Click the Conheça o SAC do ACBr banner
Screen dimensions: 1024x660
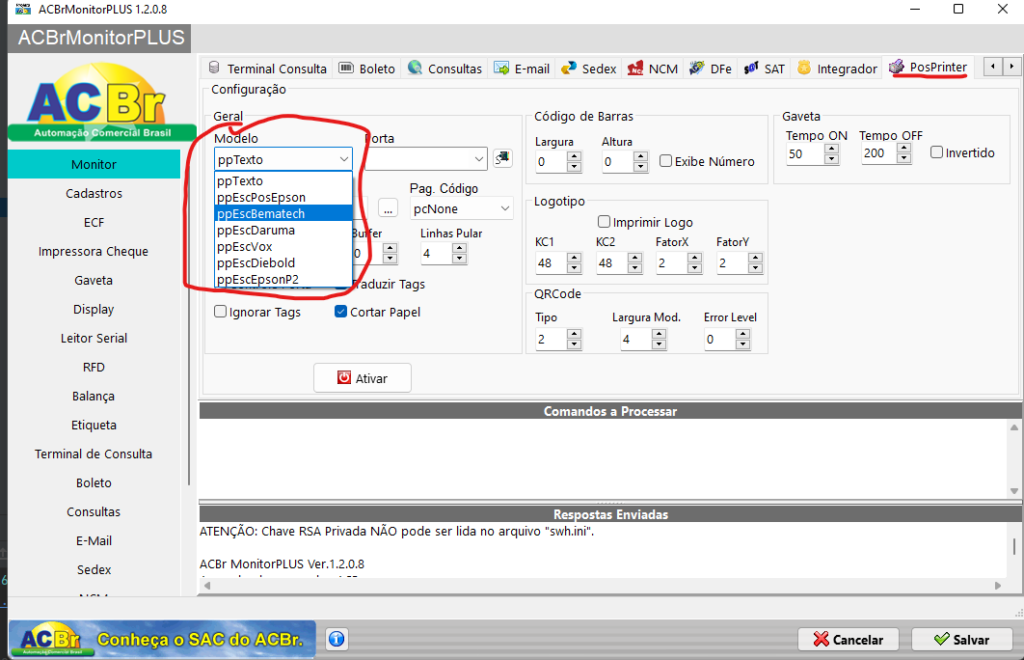162,638
